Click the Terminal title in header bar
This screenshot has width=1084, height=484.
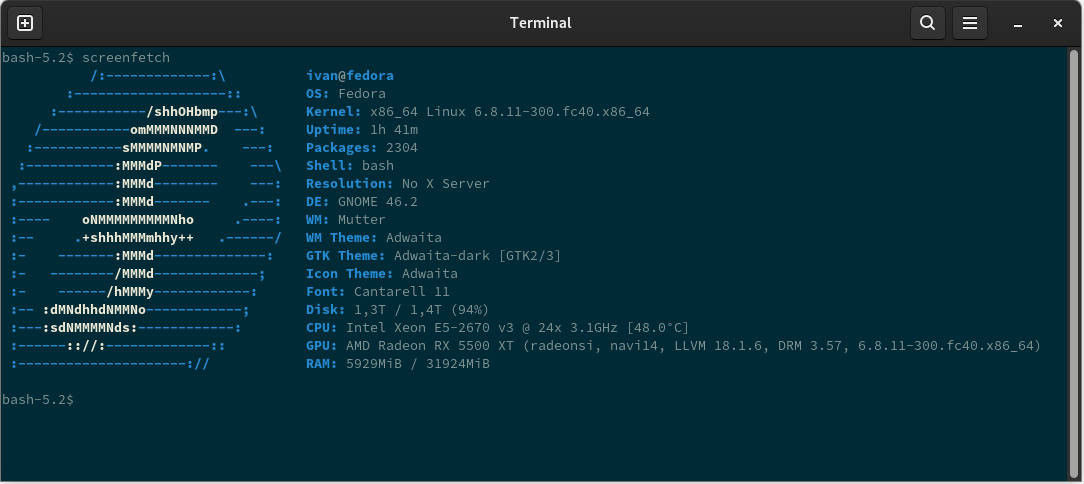pos(541,23)
